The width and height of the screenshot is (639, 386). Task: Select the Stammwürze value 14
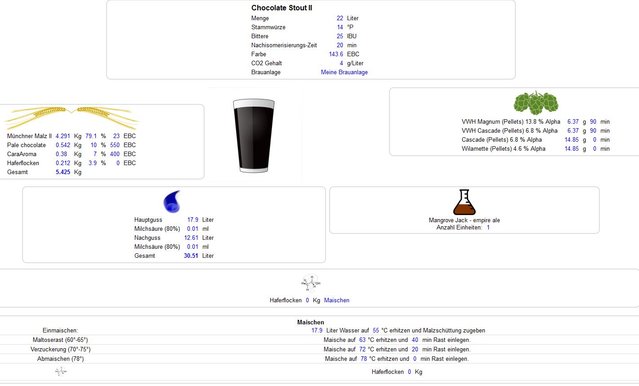pos(339,27)
